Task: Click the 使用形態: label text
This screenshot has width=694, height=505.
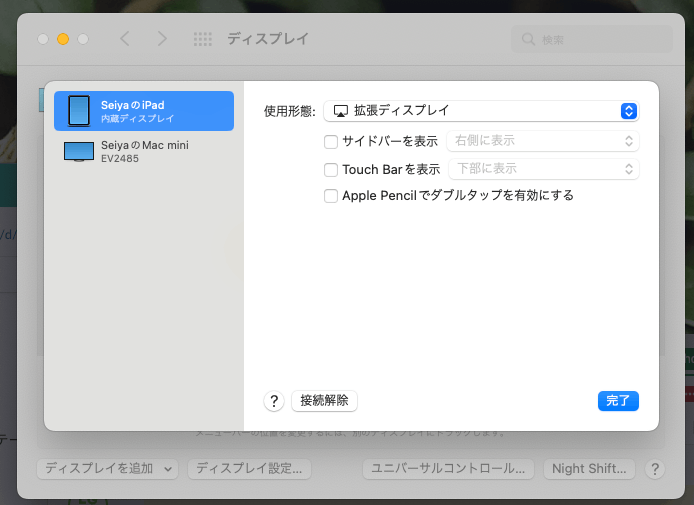Action: [289, 111]
